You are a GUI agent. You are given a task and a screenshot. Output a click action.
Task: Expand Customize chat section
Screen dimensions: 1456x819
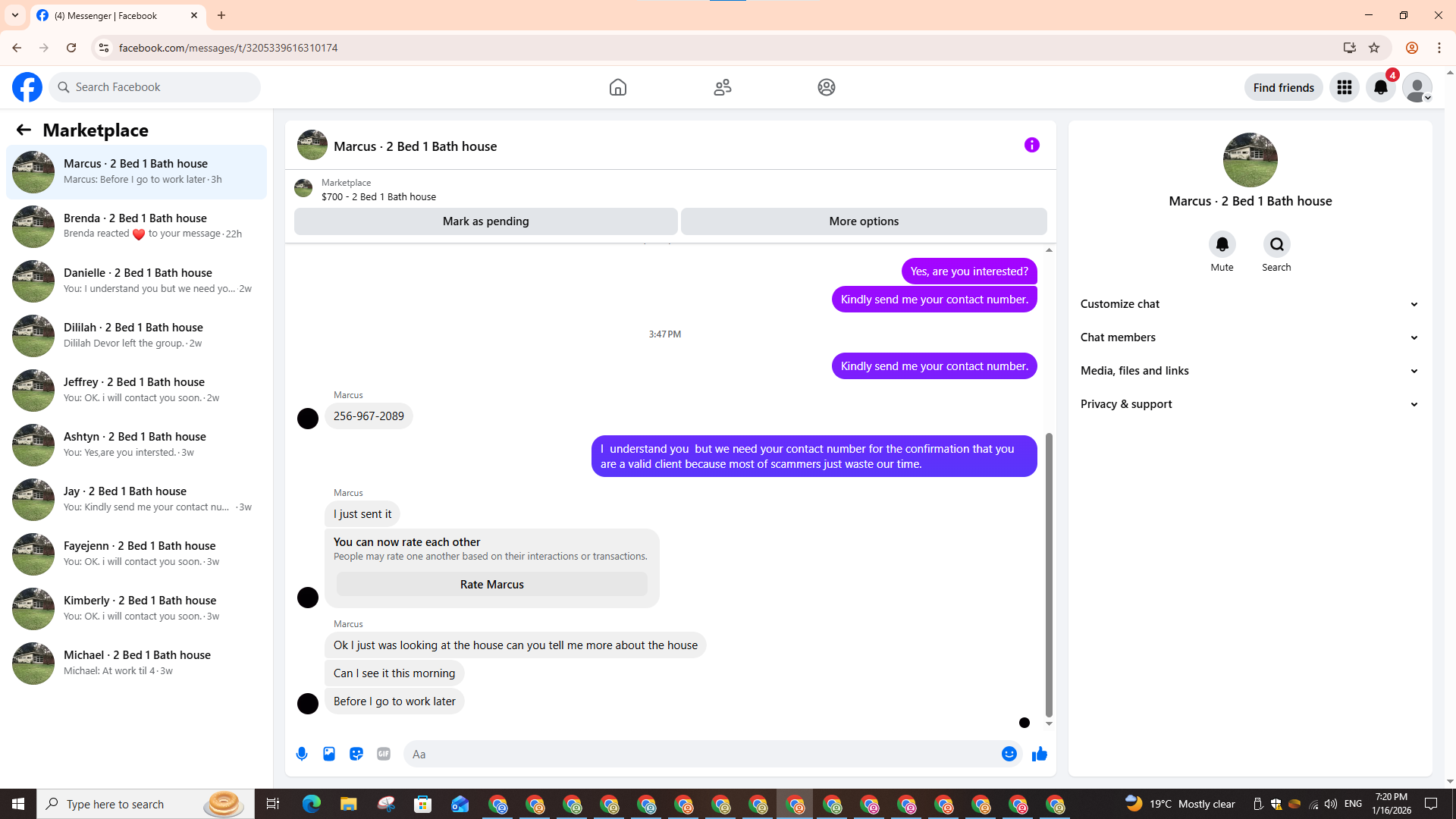[1249, 304]
